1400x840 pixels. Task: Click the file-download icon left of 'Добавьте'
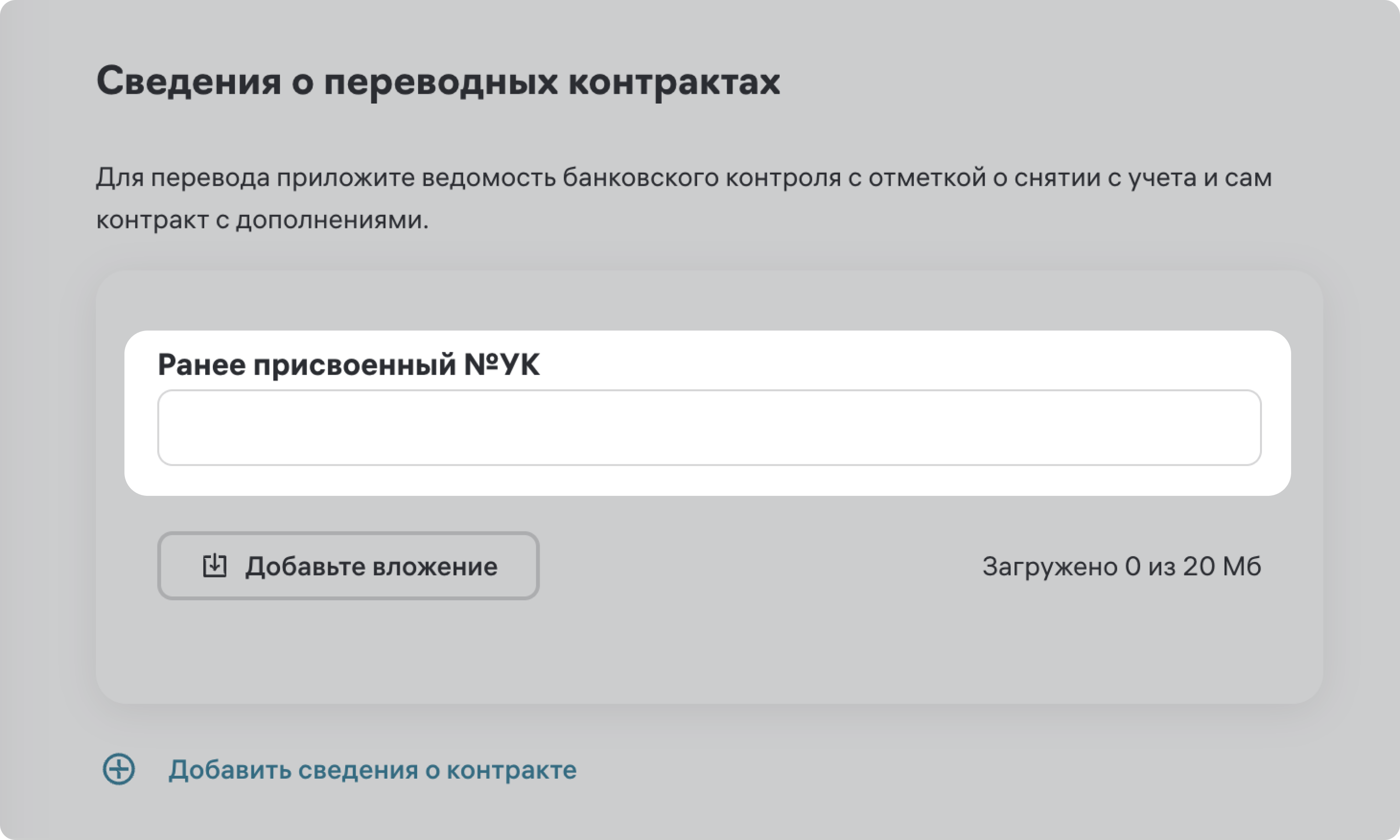point(214,565)
